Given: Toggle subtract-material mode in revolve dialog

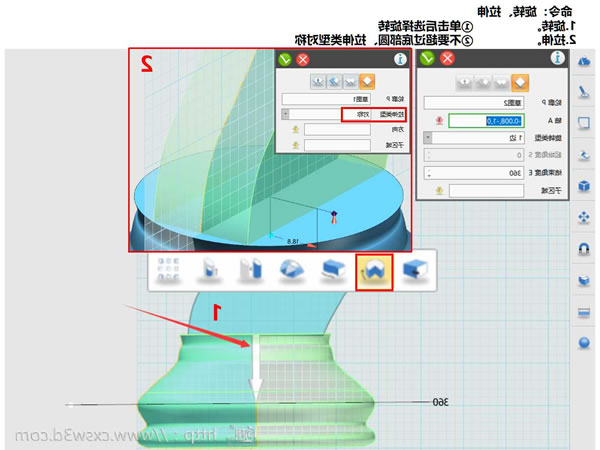Looking at the screenshot, I should point(483,83).
